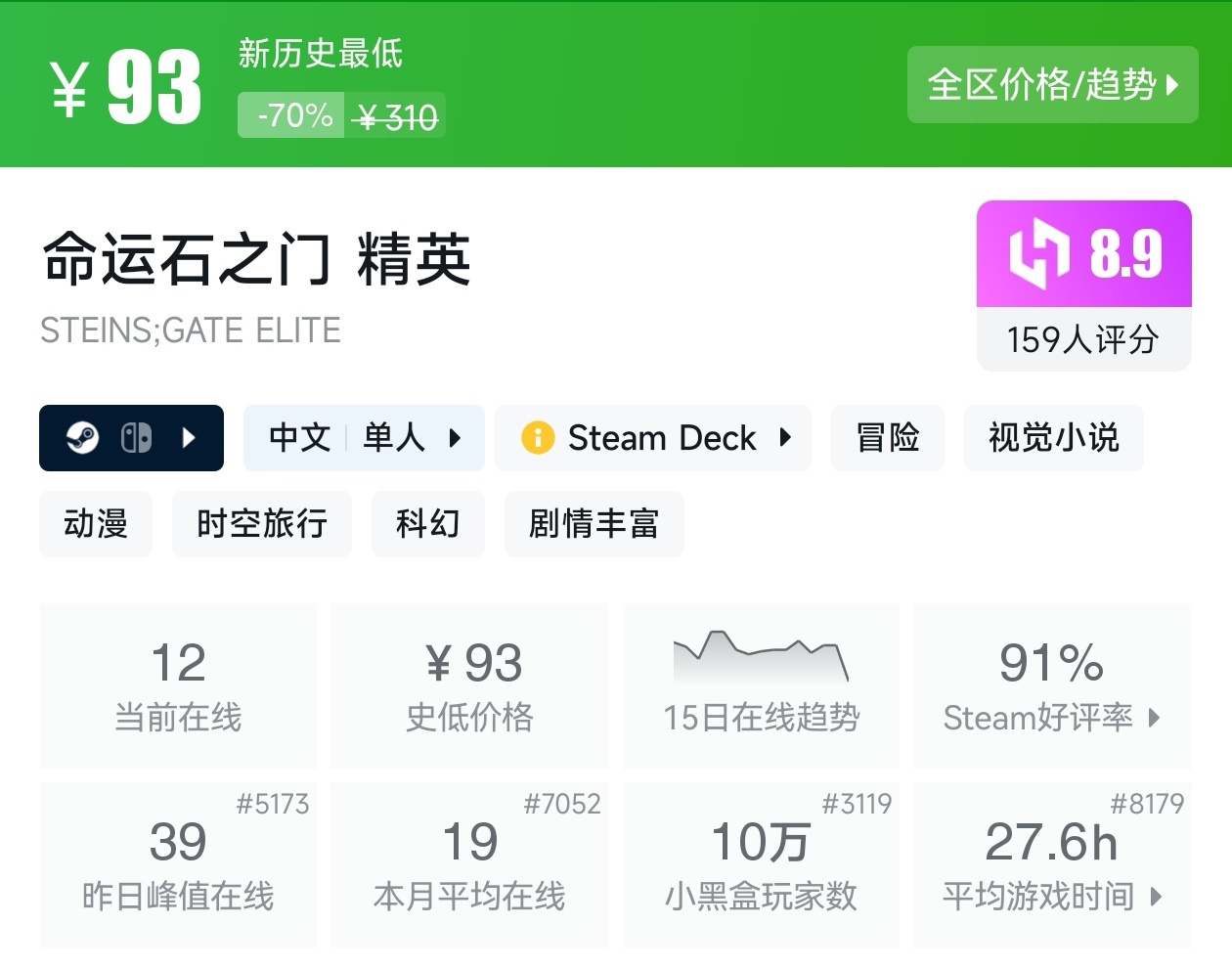Click the Xiaoheihe logo on the 8.9 rating
The height and width of the screenshot is (969, 1232).
point(1038,254)
